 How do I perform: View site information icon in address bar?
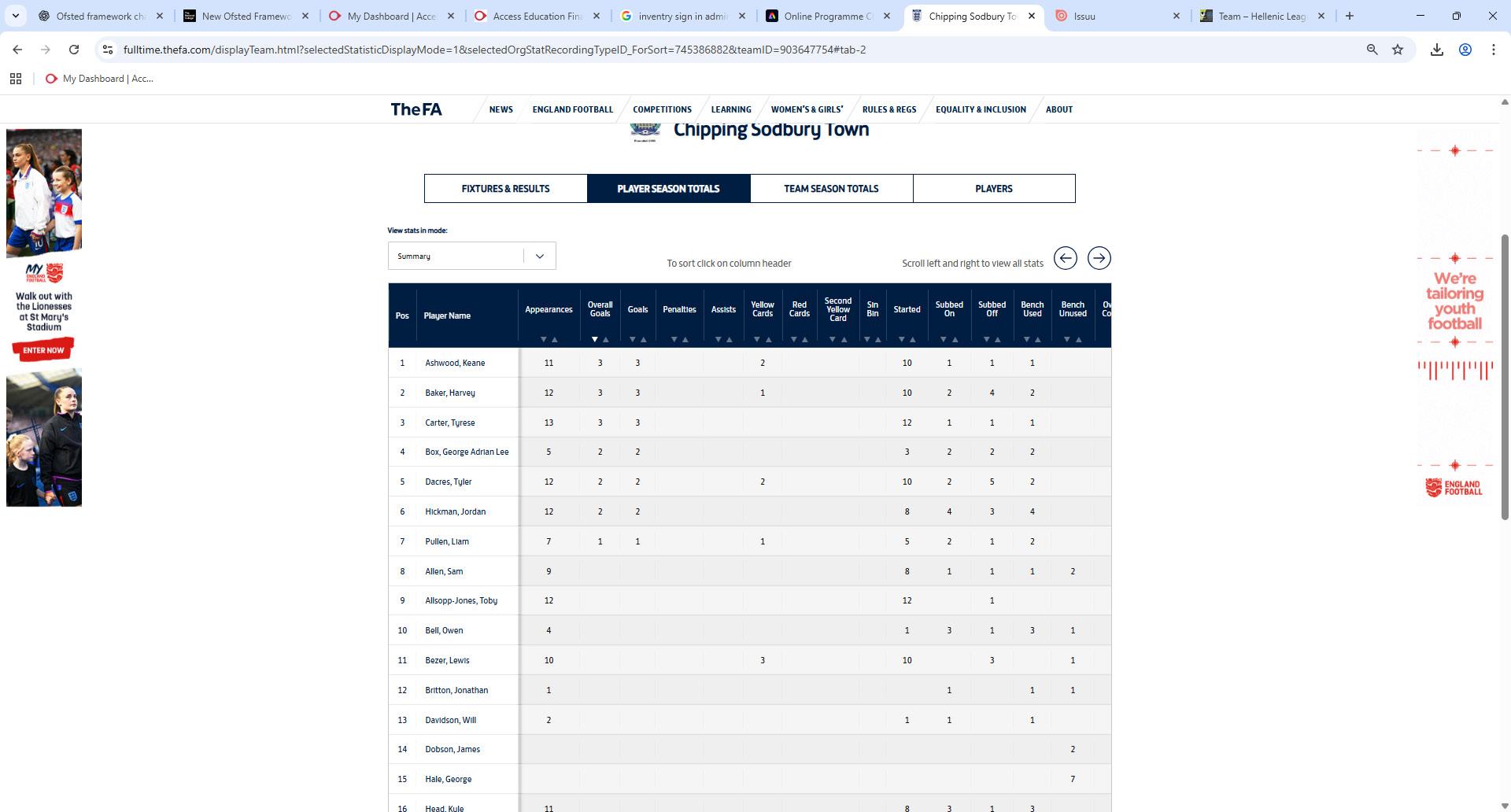click(109, 50)
